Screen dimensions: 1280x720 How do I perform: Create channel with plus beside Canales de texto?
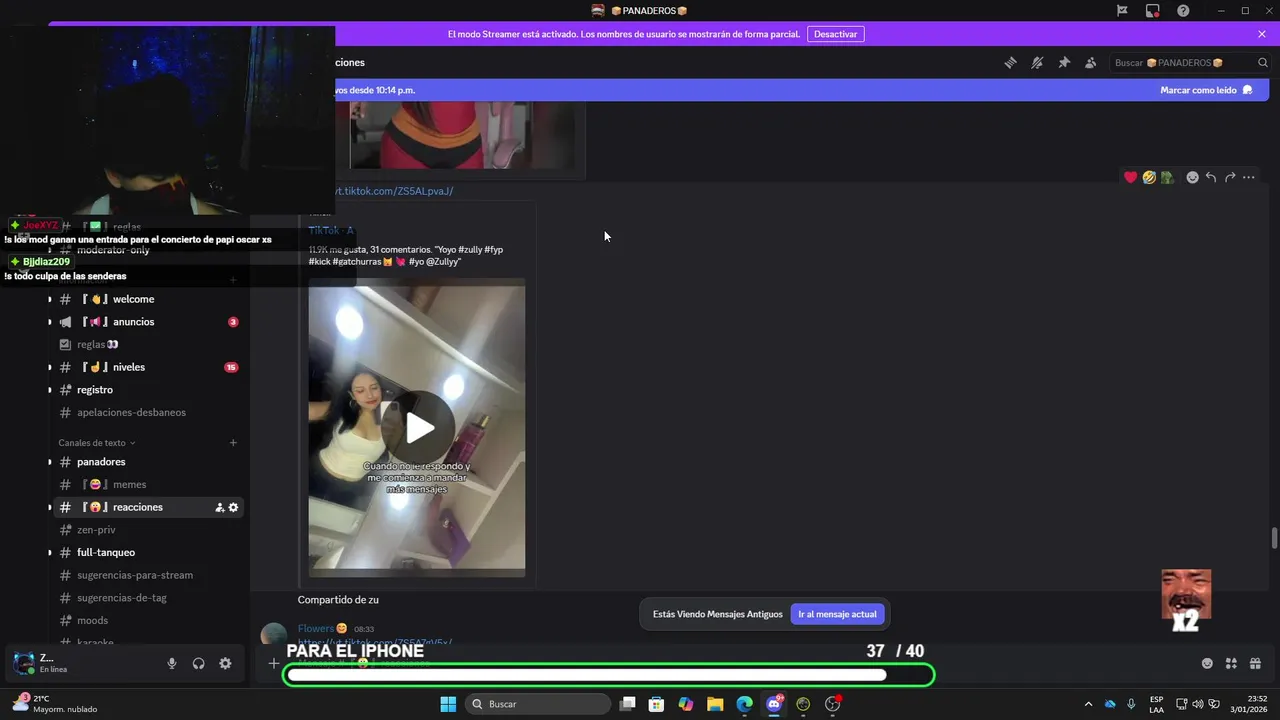tap(233, 443)
